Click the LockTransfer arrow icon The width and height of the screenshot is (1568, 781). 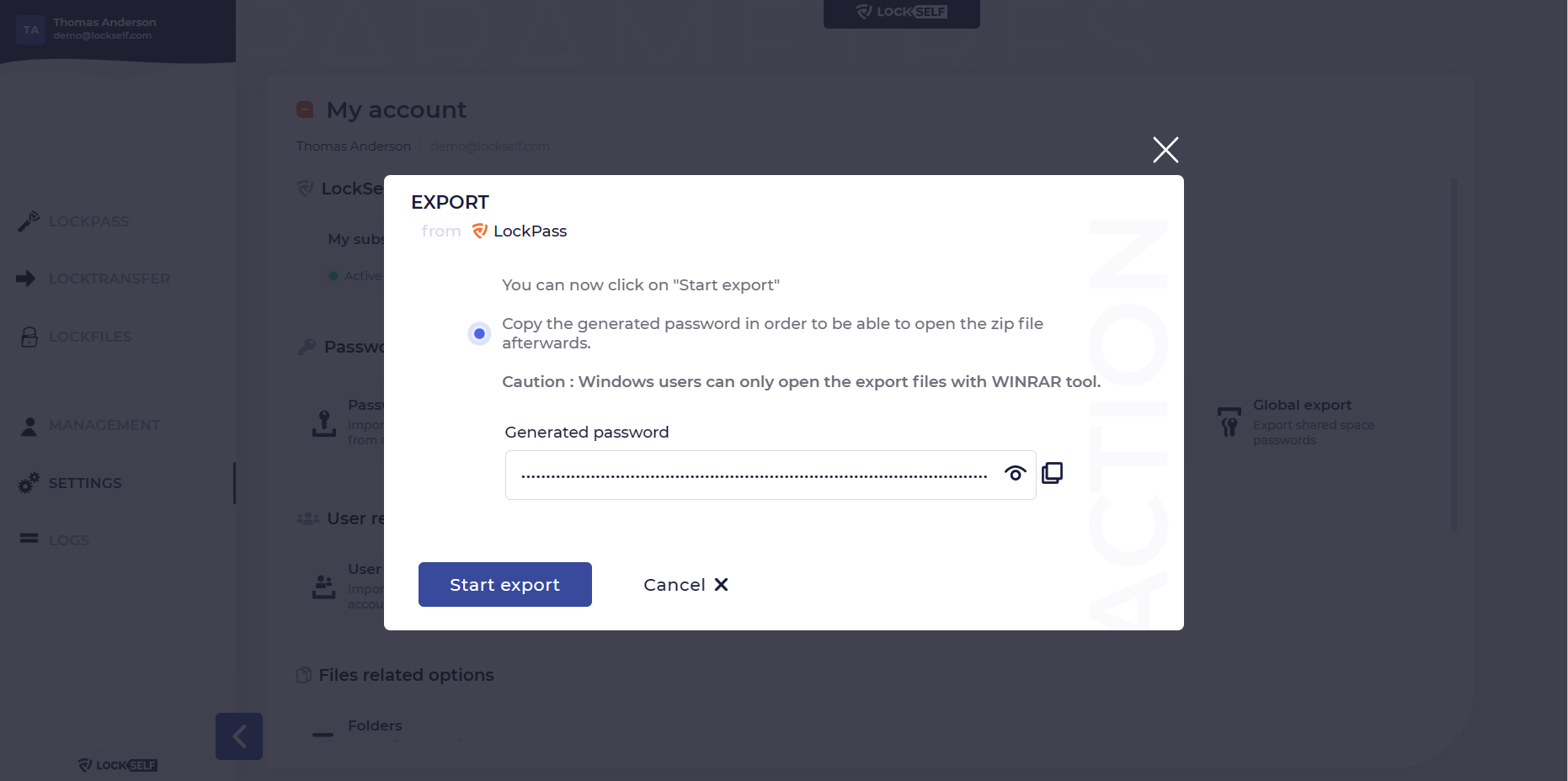[28, 279]
